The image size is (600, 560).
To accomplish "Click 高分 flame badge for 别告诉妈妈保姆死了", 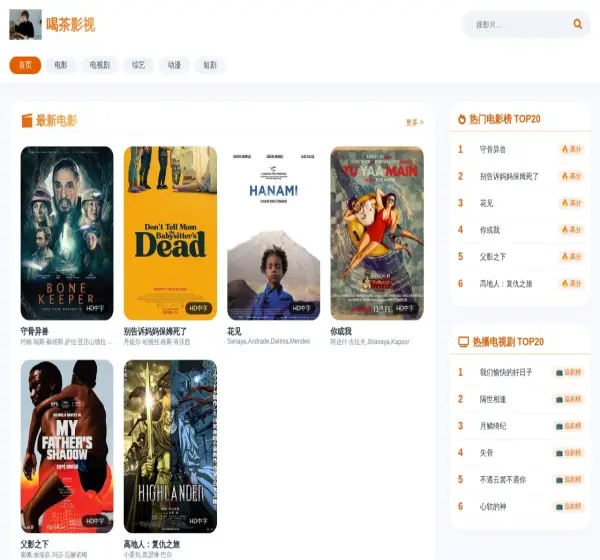I will (x=571, y=176).
